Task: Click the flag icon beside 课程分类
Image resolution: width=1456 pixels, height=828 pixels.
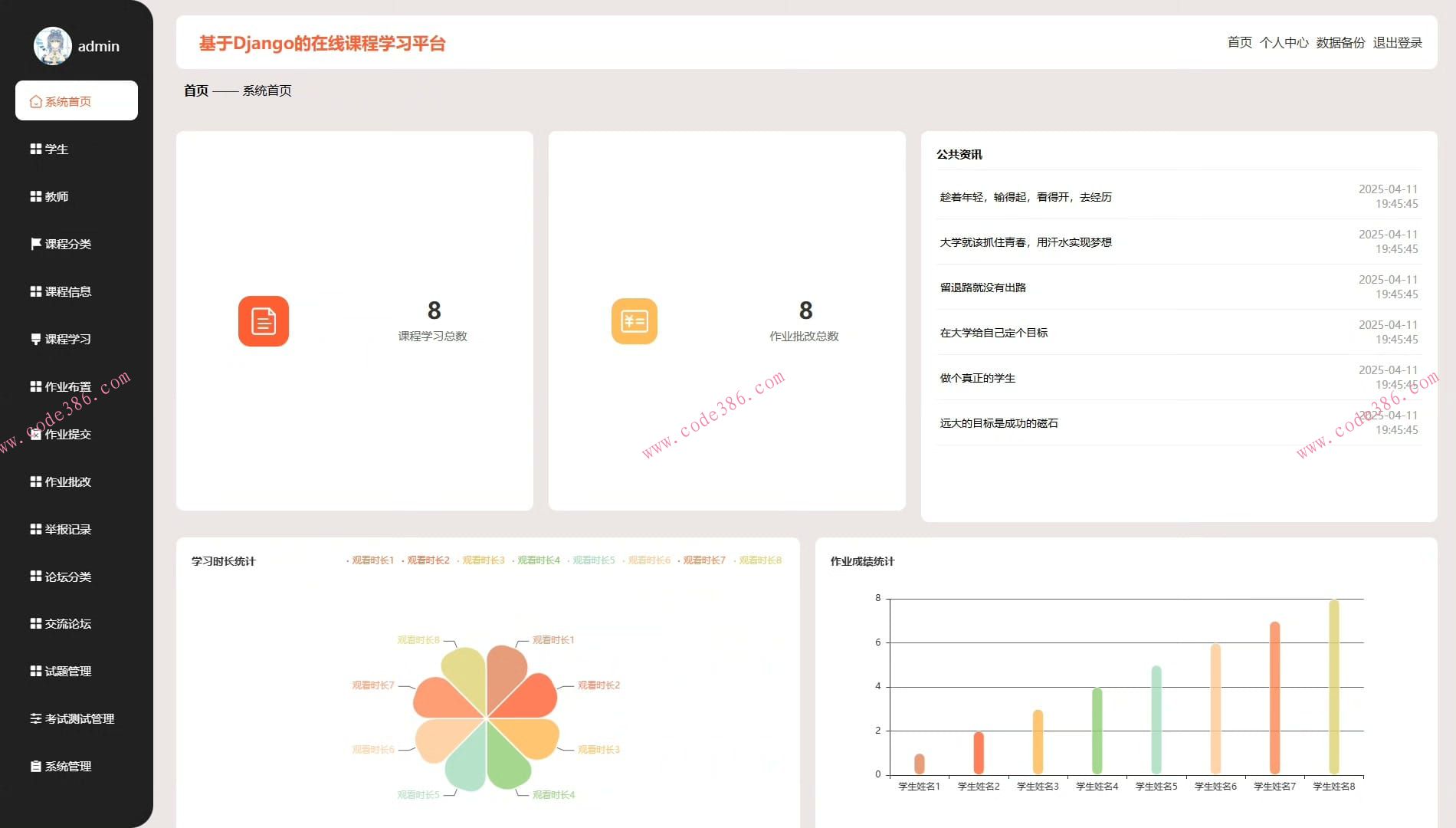Action: click(x=36, y=244)
